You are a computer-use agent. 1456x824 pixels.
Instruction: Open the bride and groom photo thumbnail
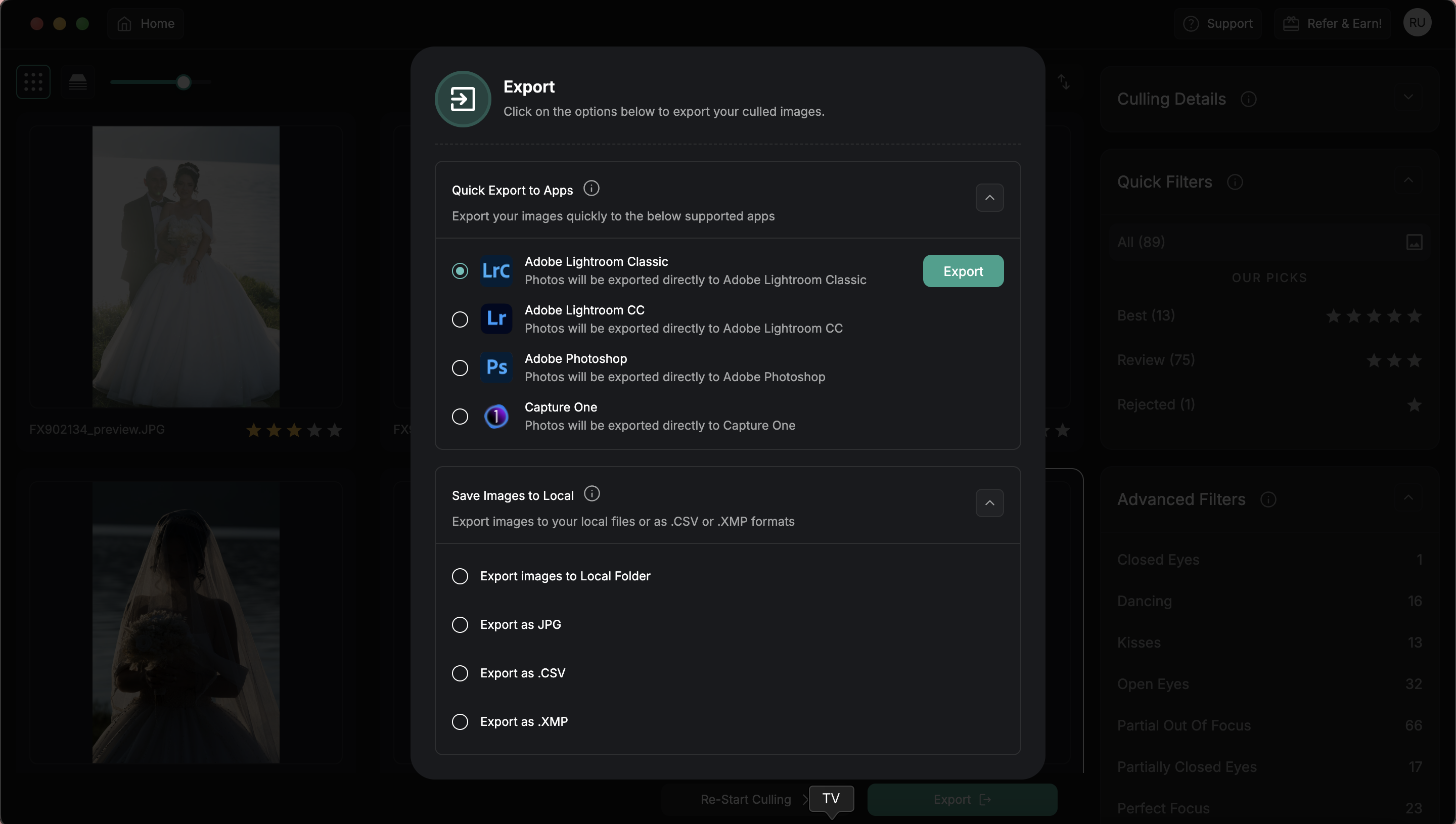point(186,266)
